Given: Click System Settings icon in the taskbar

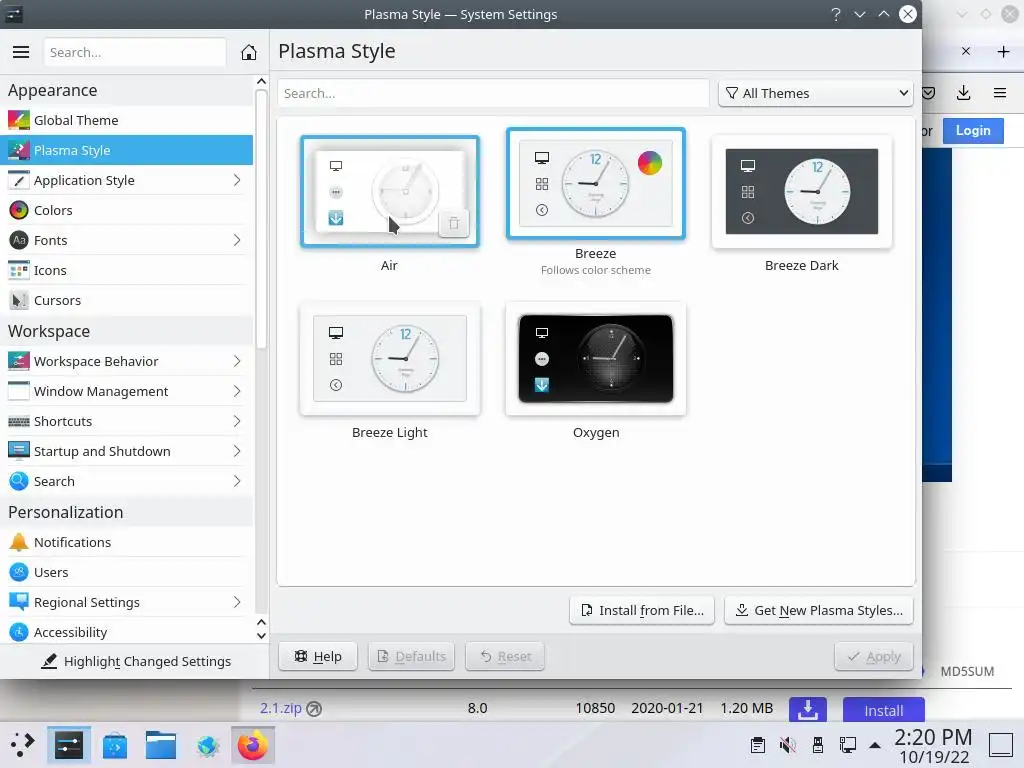Looking at the screenshot, I should tap(69, 745).
